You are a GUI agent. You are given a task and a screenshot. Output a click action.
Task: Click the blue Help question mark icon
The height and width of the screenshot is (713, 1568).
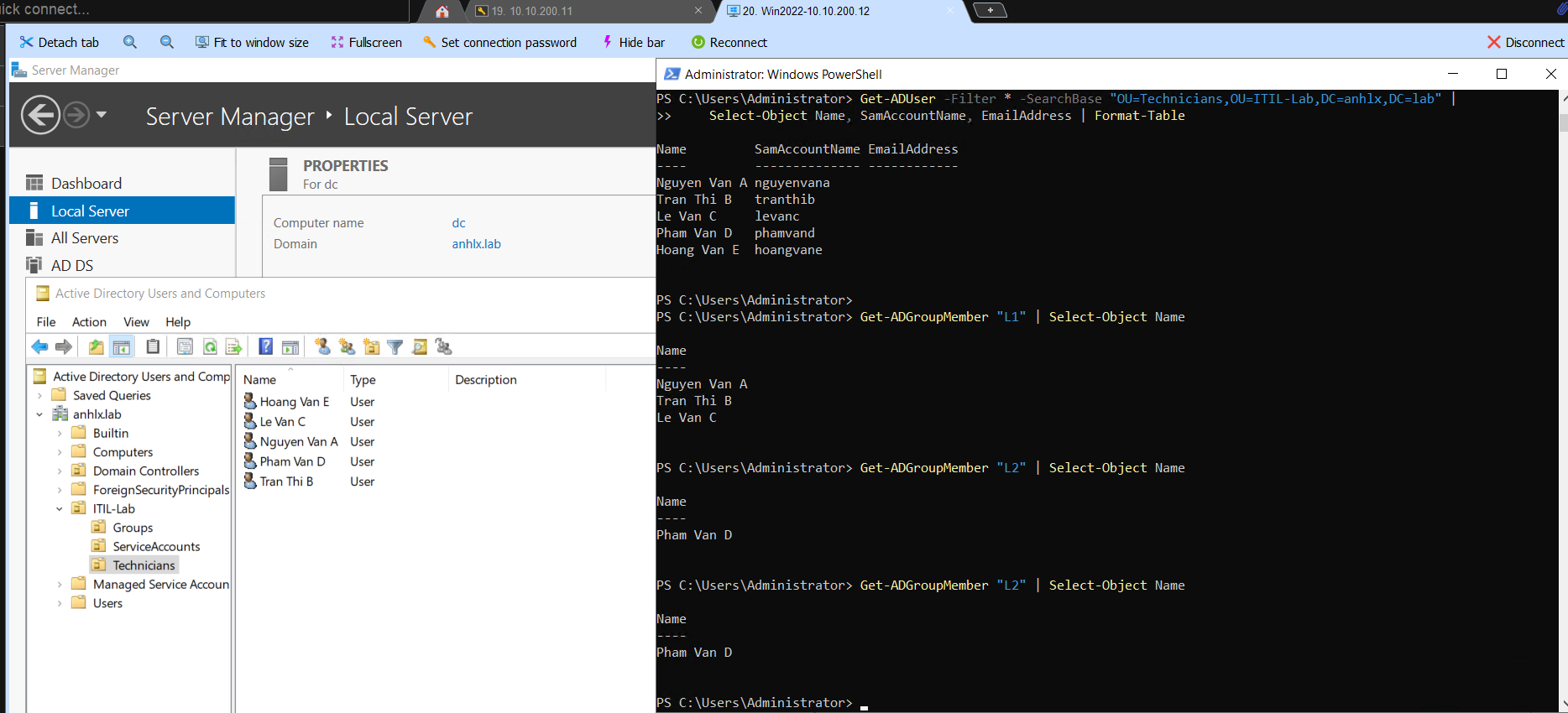265,346
